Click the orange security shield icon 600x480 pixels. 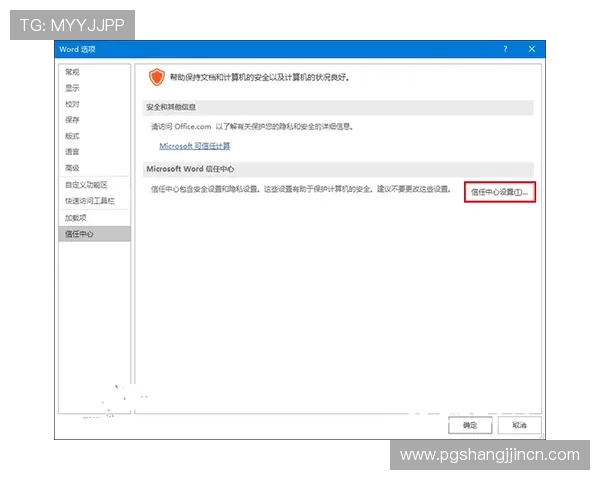point(157,77)
